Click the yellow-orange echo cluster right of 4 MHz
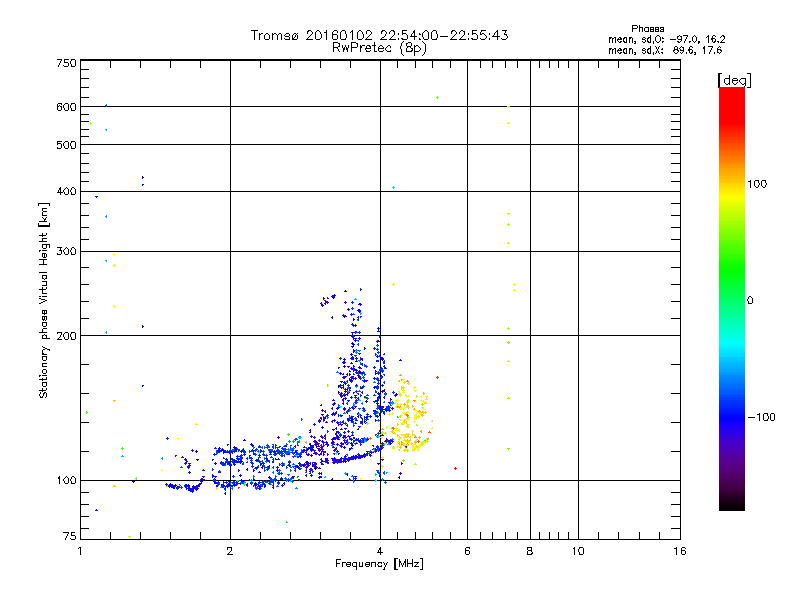800x600 pixels. point(411,413)
